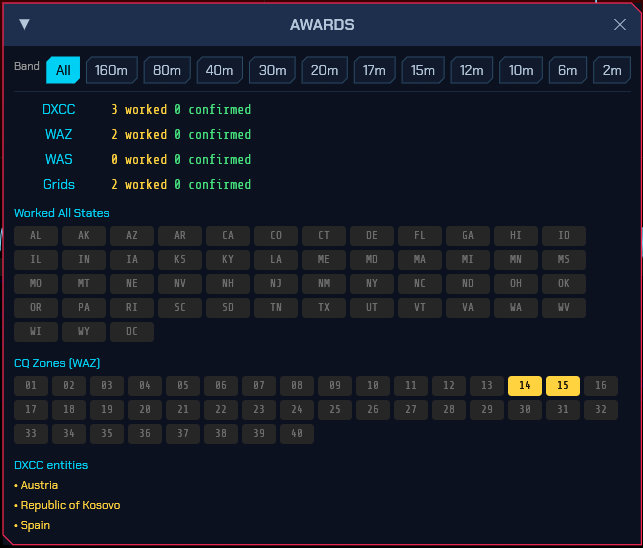This screenshot has width=643, height=548.
Task: Click CQ zone 16 tile
Action: 601,386
